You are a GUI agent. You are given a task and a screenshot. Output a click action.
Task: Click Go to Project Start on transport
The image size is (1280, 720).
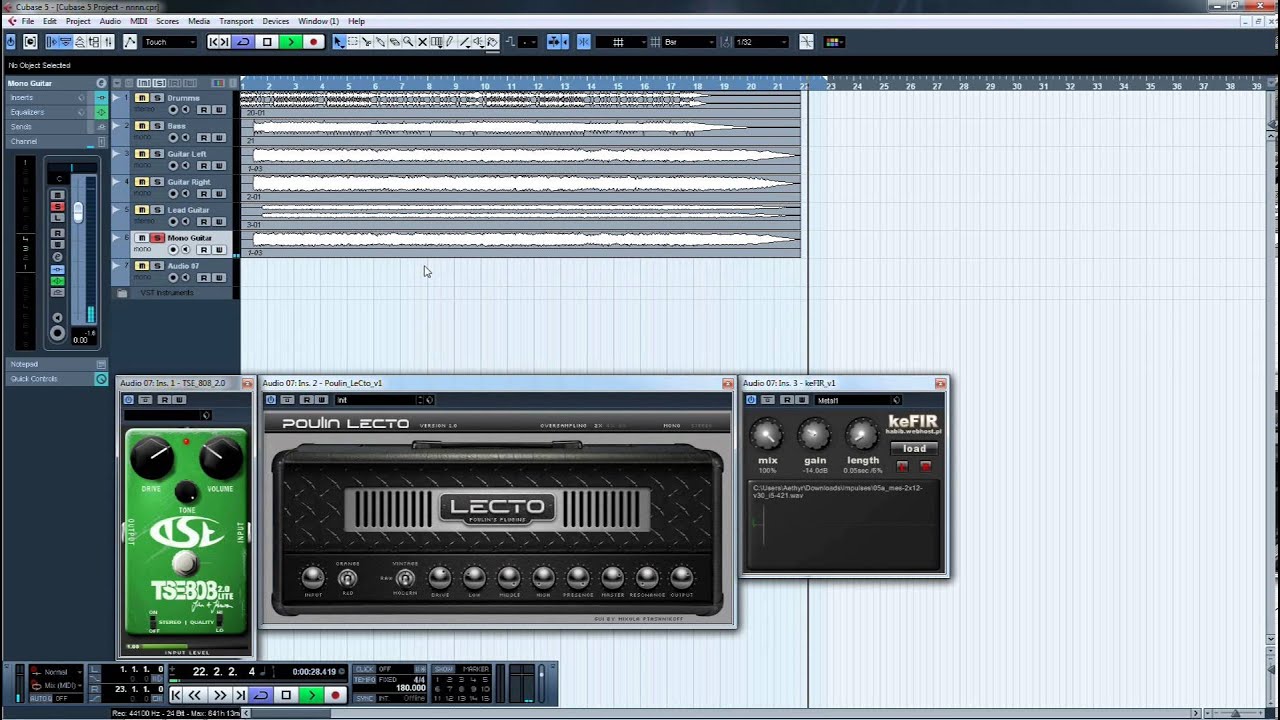pyautogui.click(x=176, y=695)
